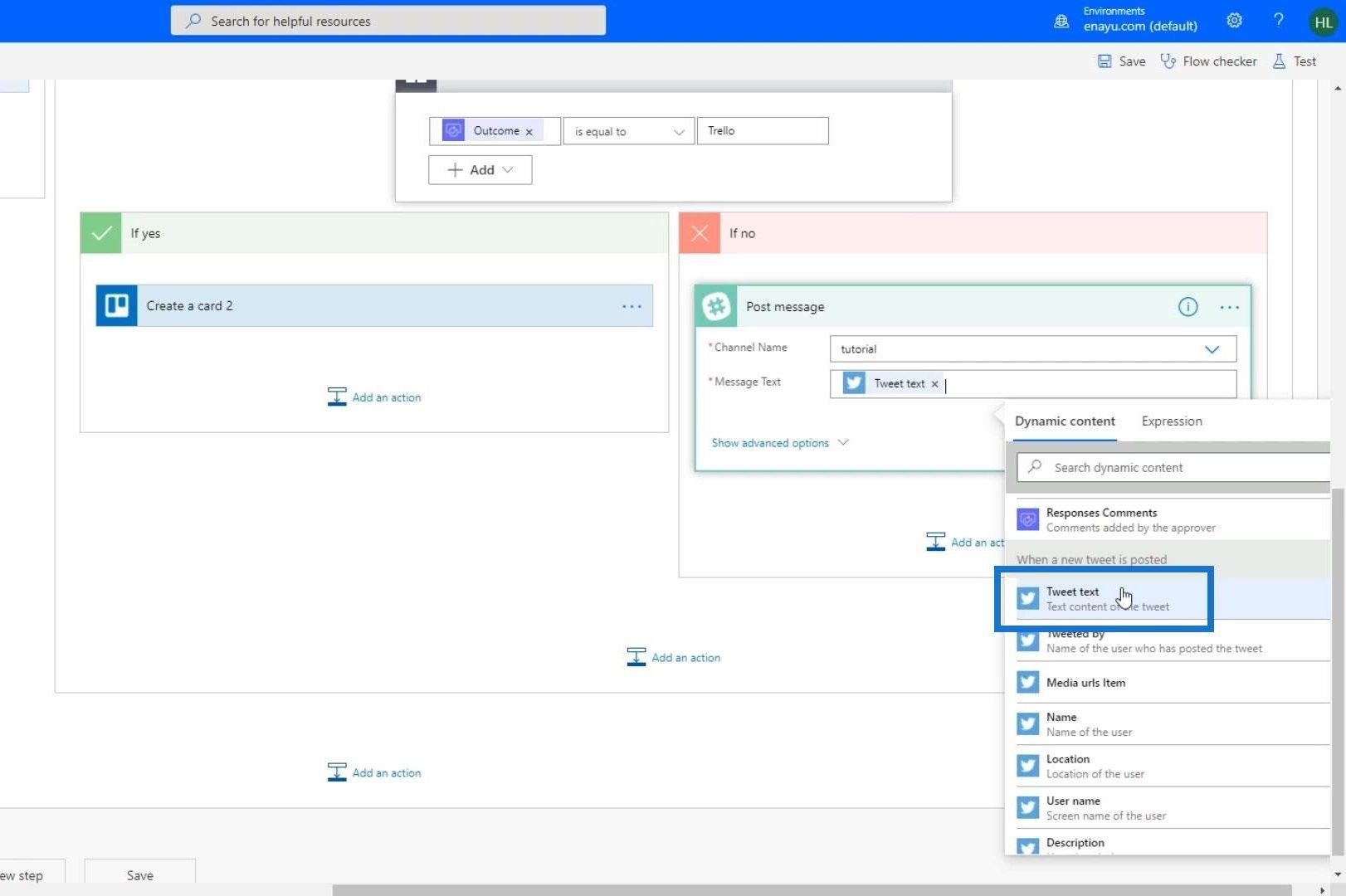Open Post message ellipsis menu
Viewport: 1346px width, 896px height.
[x=1229, y=307]
